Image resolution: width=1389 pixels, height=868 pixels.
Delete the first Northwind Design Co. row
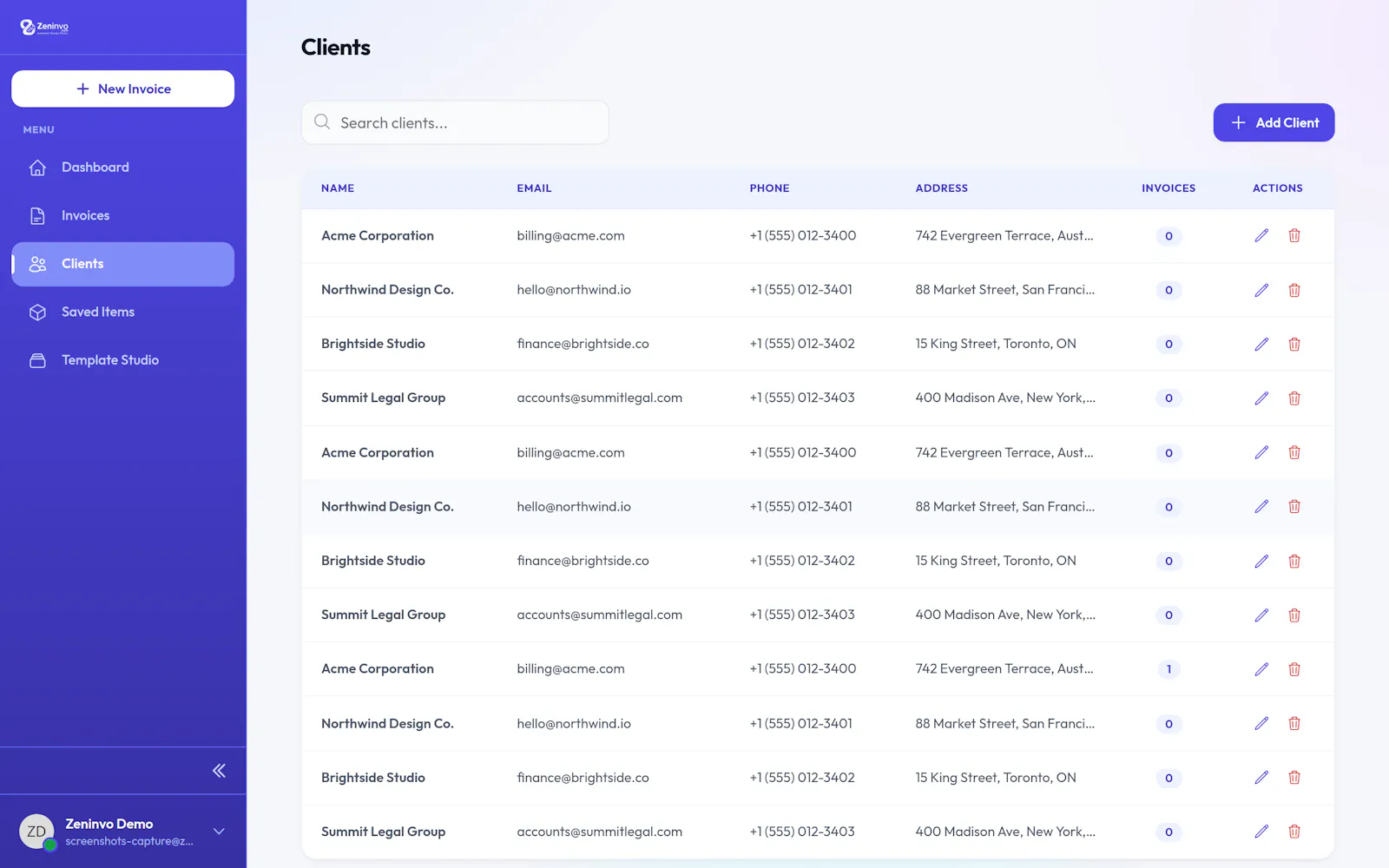click(1294, 290)
